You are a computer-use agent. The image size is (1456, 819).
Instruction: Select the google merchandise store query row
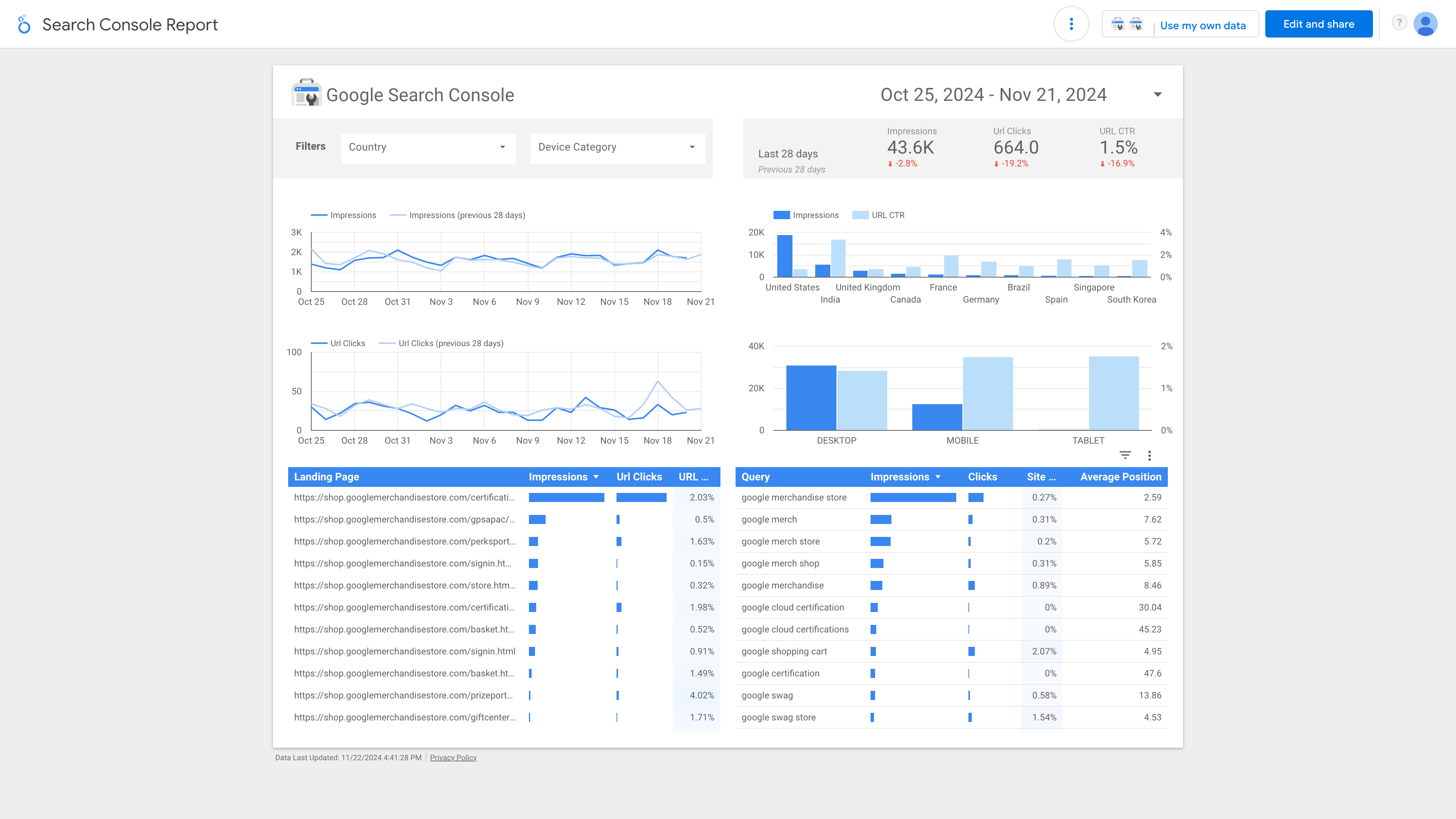tap(951, 497)
